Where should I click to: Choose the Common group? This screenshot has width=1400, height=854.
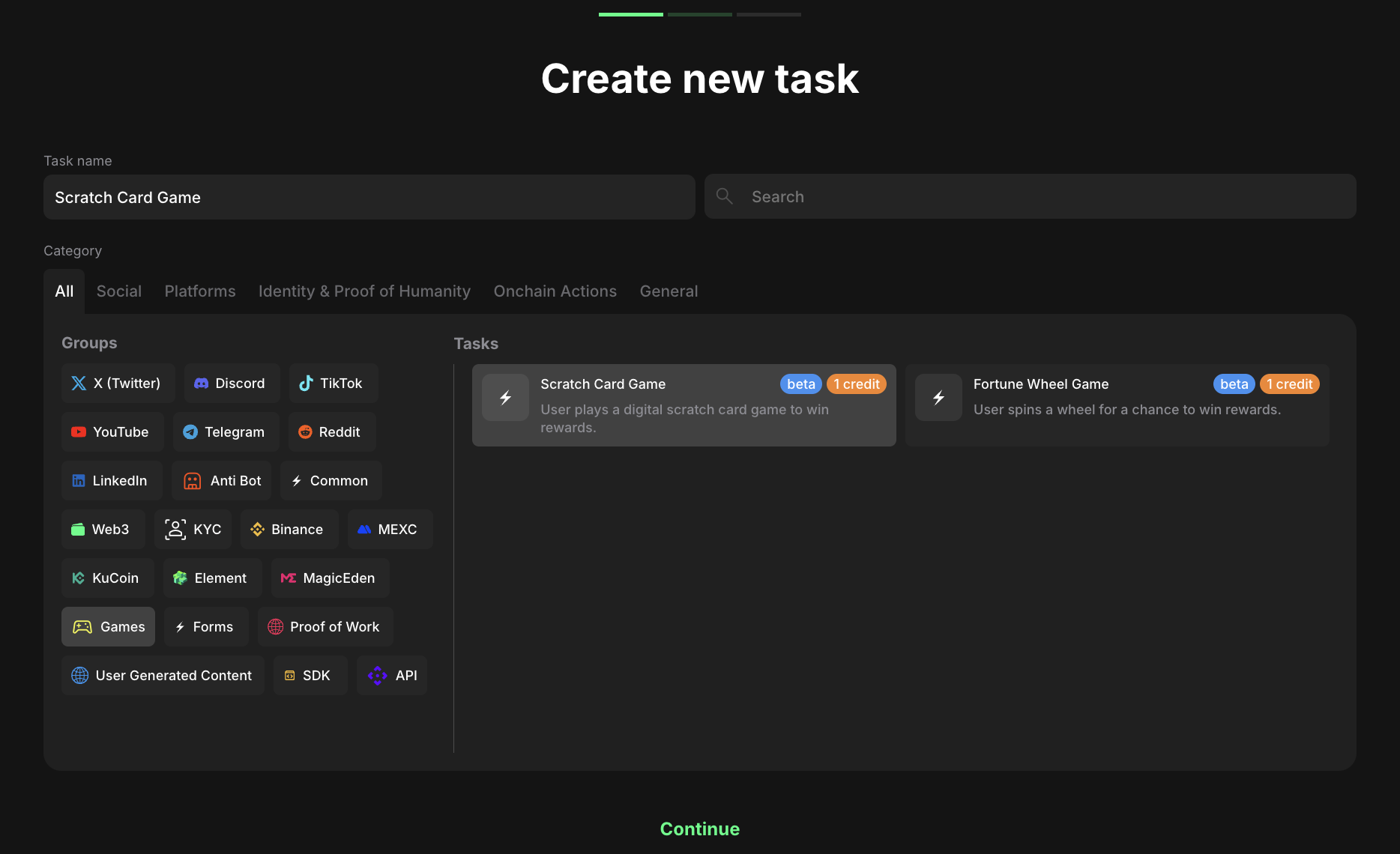pos(331,481)
